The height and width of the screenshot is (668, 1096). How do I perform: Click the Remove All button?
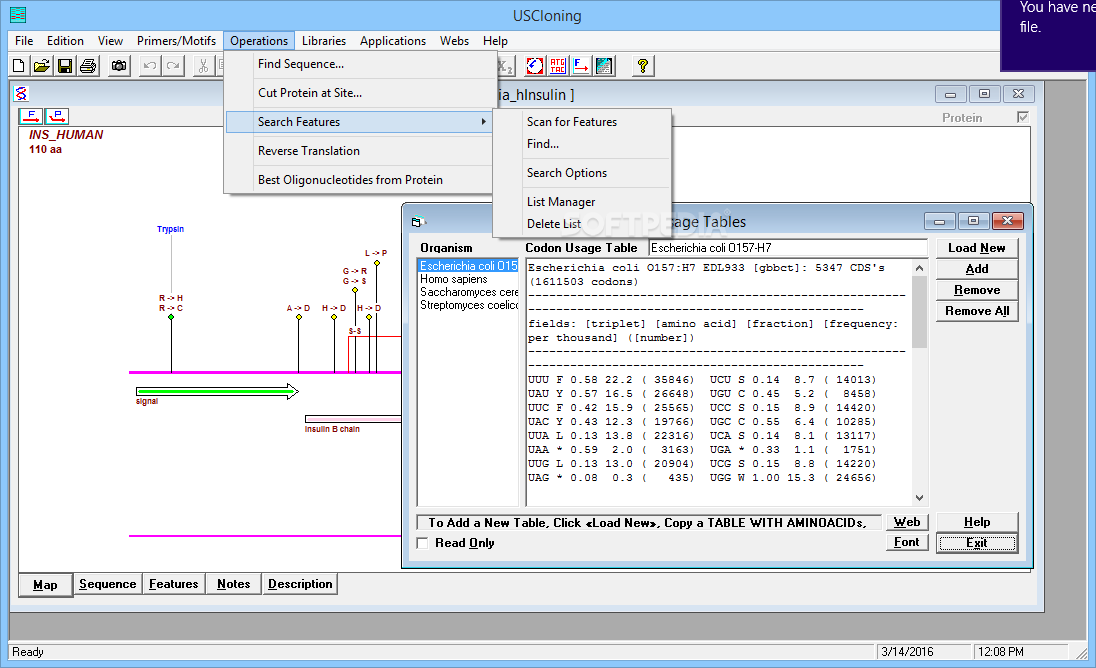(976, 311)
